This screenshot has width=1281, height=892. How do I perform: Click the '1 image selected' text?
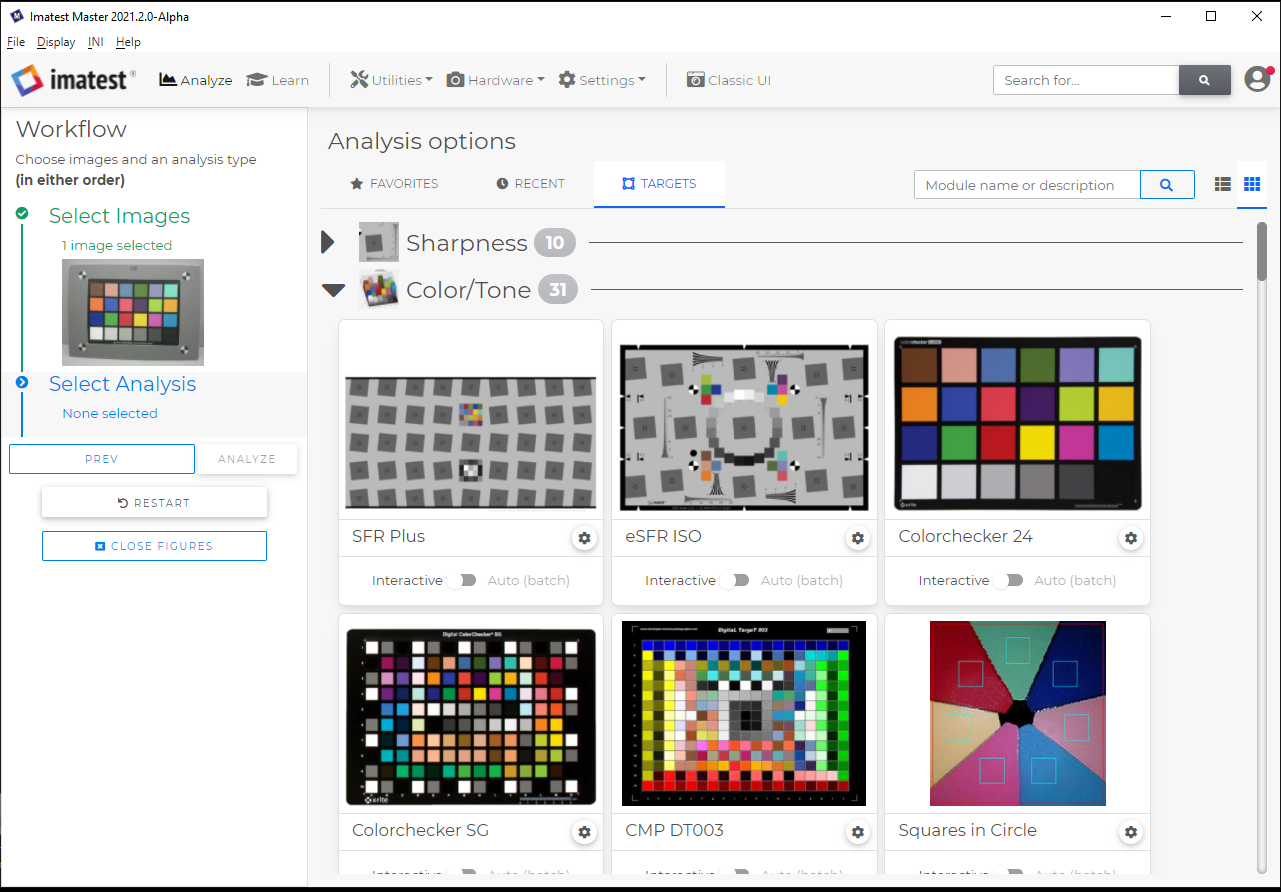(x=117, y=245)
